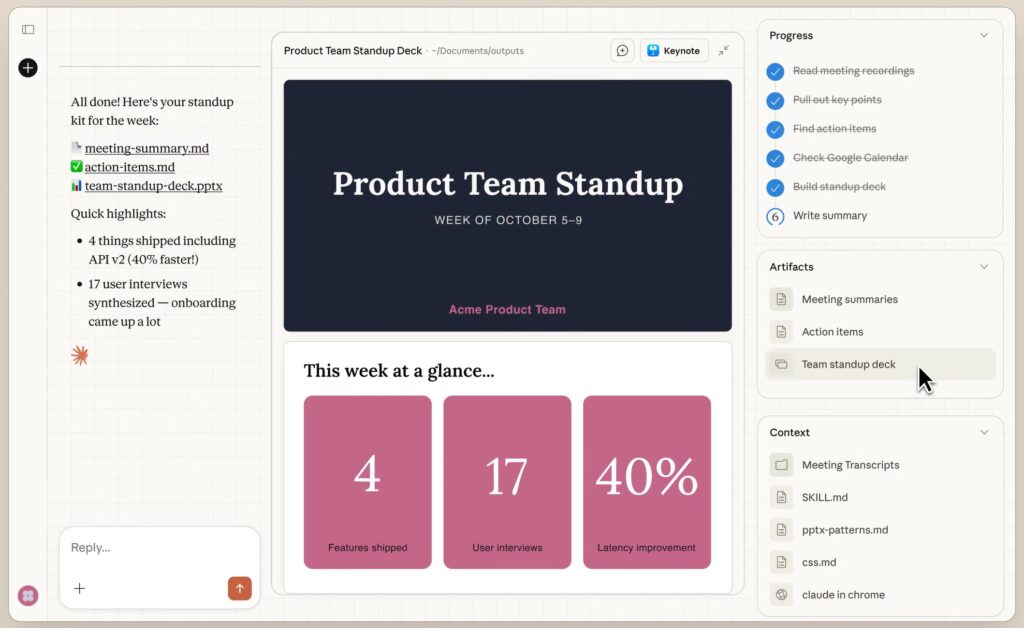Viewport: 1024px width, 628px height.
Task: Click the Write summary progress step indicator
Action: tap(775, 216)
